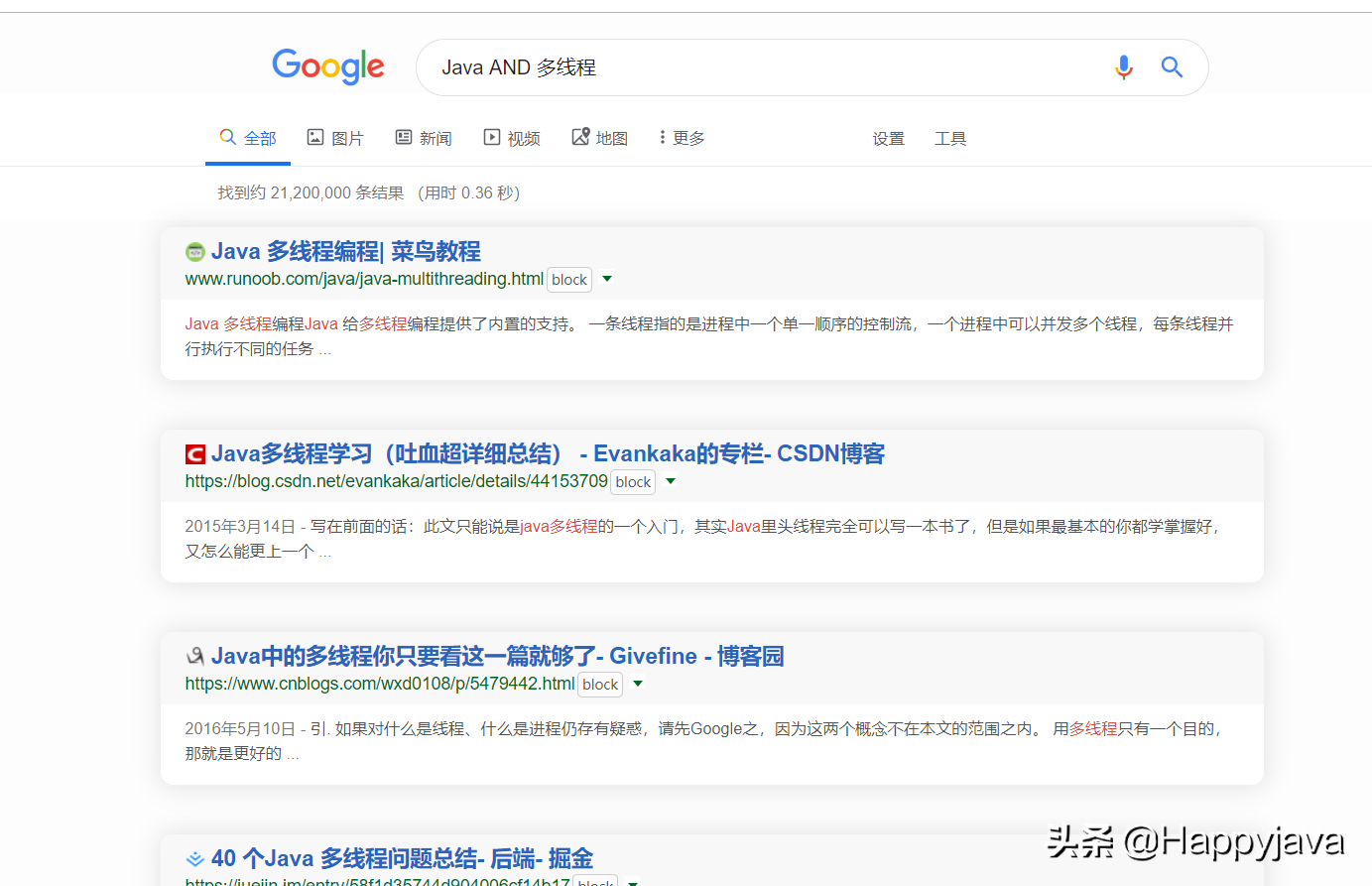Click the snippet dated 2015年3月14日
The height and width of the screenshot is (886, 1372).
(x=702, y=539)
